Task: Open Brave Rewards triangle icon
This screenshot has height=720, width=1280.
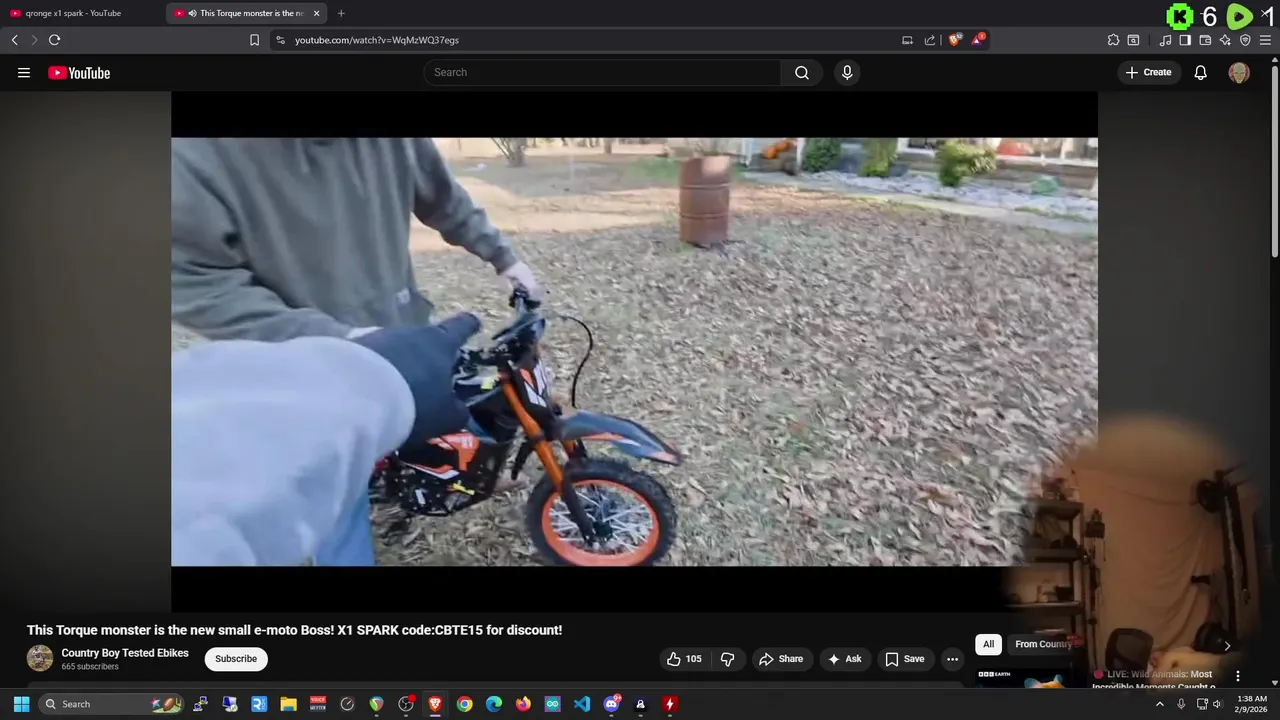Action: pos(978,40)
